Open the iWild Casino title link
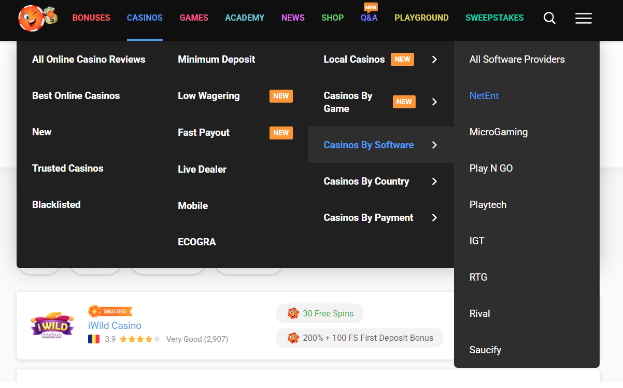Viewport: 623px width, 388px height. 114,326
